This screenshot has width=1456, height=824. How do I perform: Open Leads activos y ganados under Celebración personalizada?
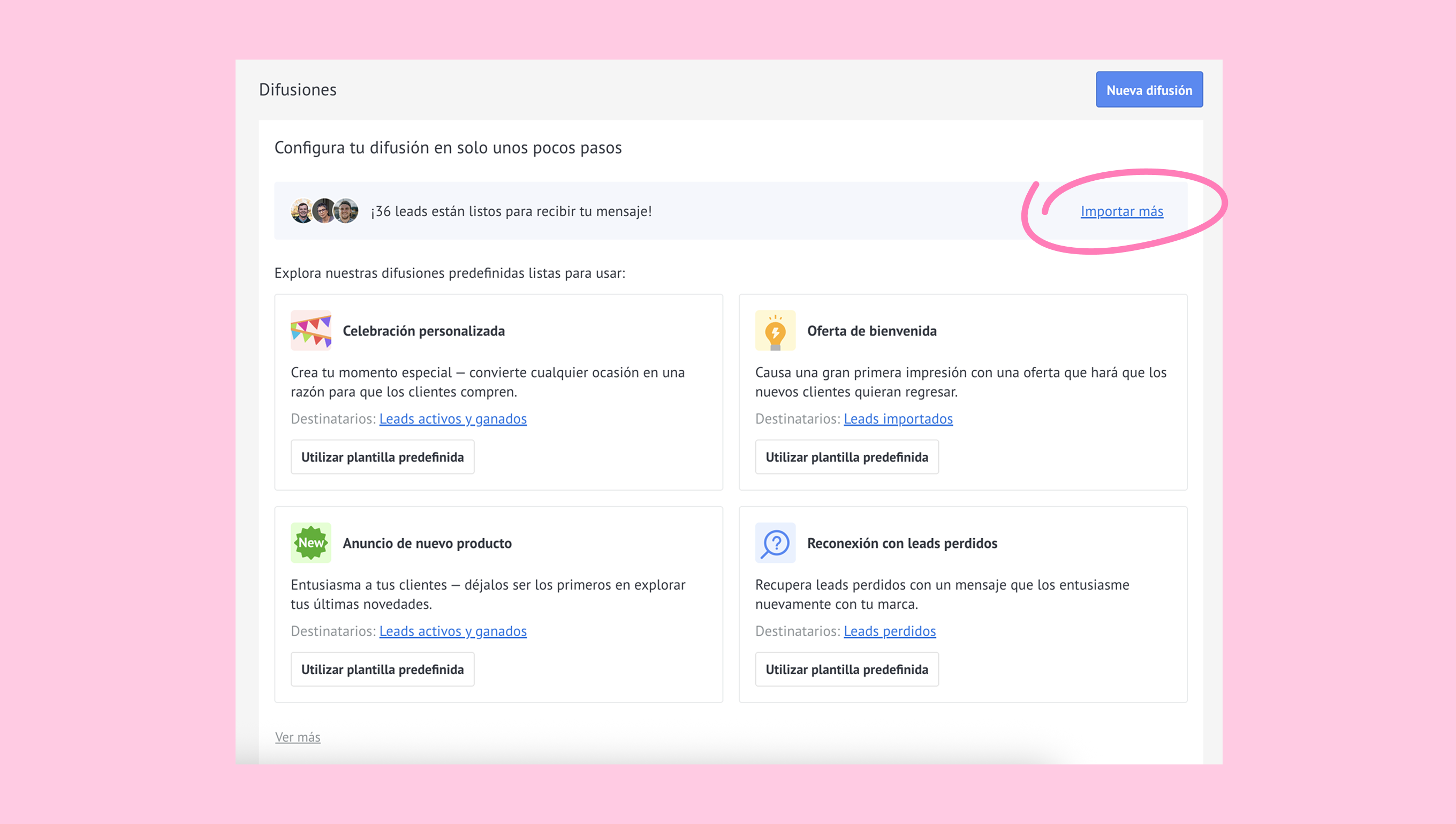(x=453, y=419)
